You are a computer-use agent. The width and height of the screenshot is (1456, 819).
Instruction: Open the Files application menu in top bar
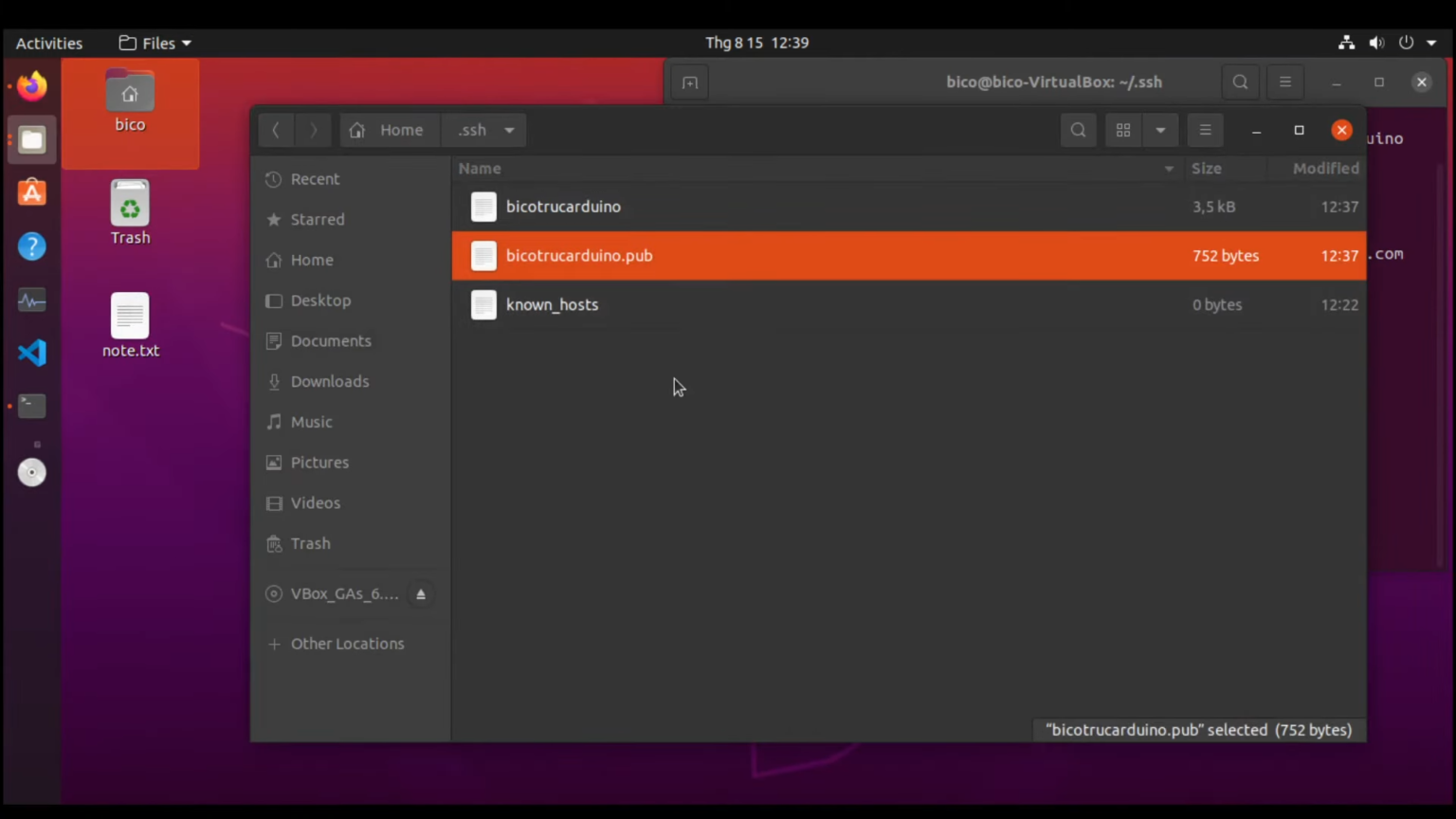point(155,43)
